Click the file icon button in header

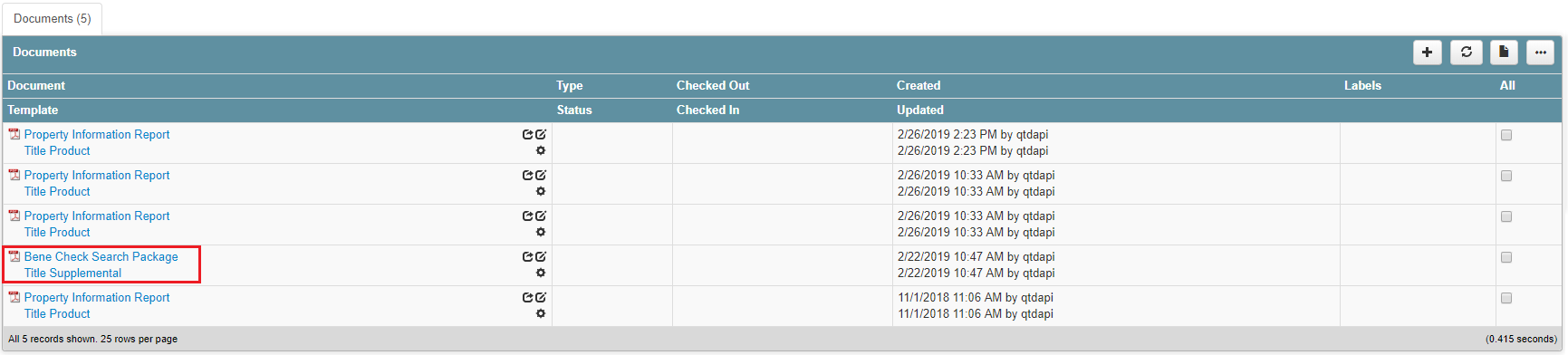1504,53
